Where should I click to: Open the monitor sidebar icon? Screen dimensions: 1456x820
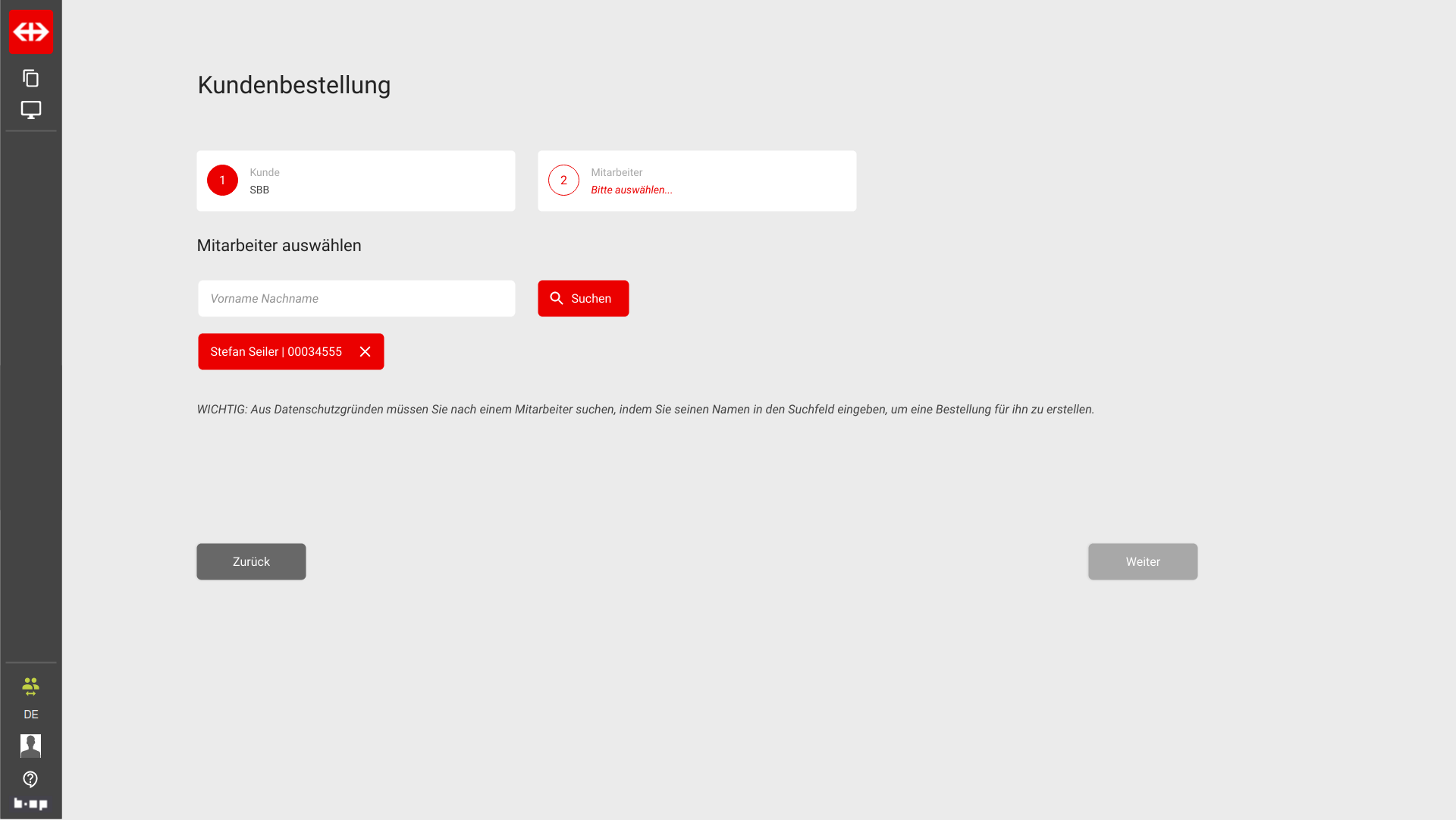pos(31,110)
